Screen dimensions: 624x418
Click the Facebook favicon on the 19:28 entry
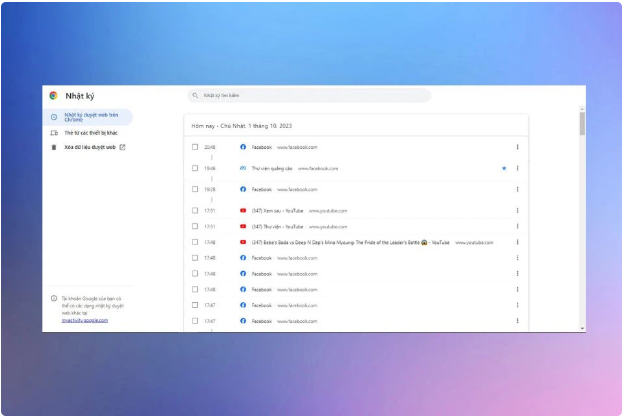click(243, 189)
